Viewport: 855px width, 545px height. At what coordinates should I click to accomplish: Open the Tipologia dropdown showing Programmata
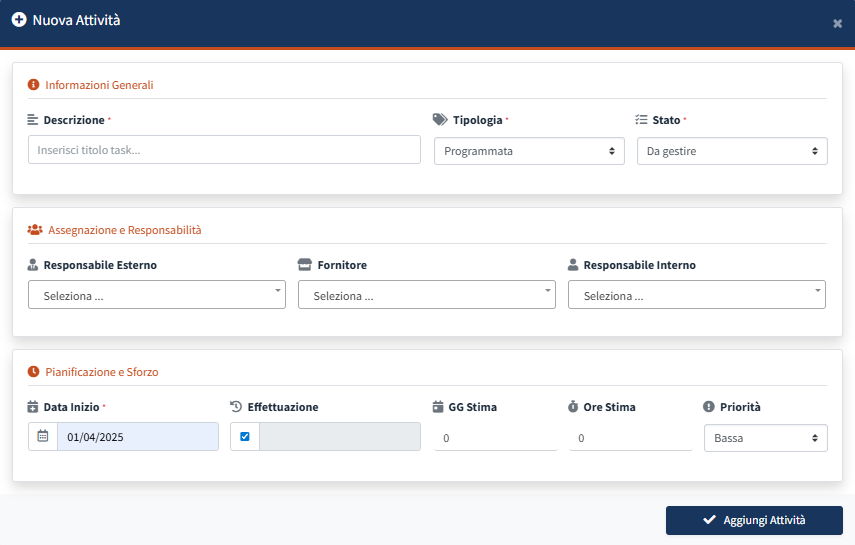coord(528,151)
